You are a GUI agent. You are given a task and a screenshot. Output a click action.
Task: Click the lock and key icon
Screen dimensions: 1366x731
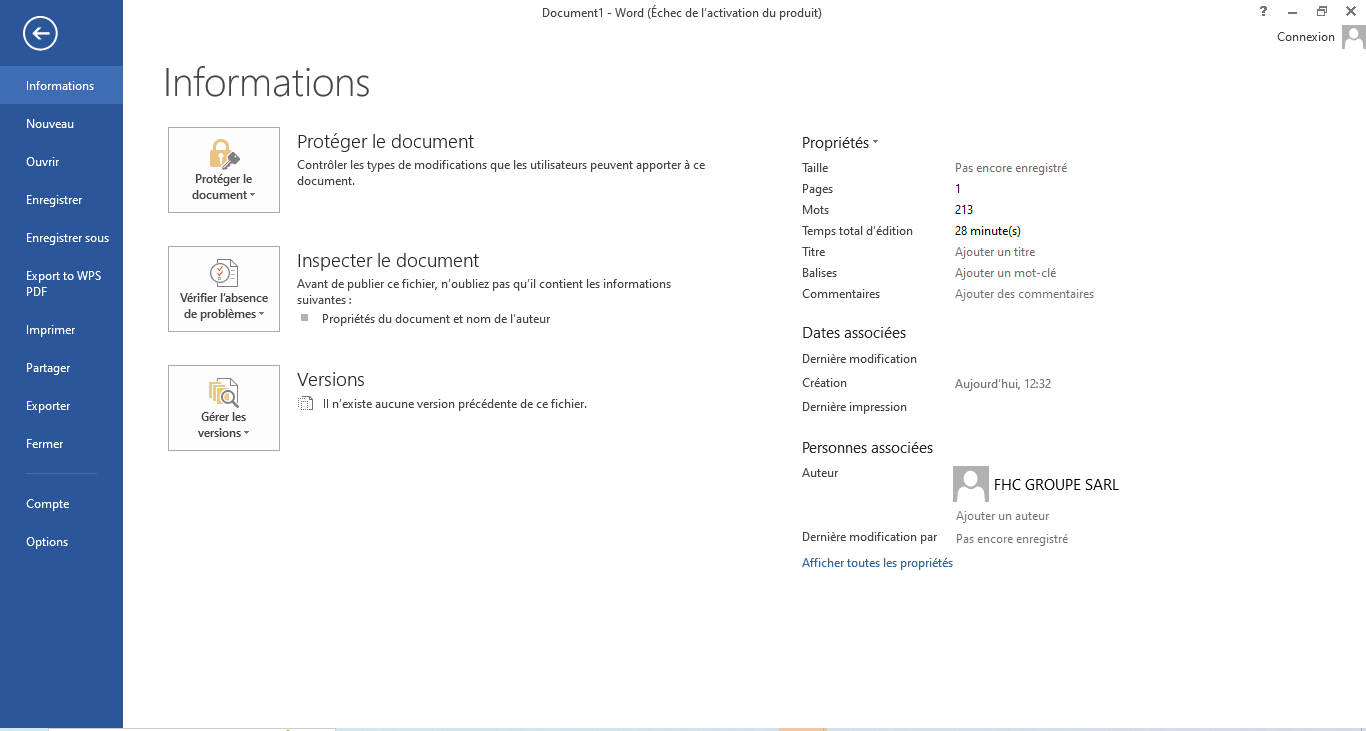pos(224,154)
